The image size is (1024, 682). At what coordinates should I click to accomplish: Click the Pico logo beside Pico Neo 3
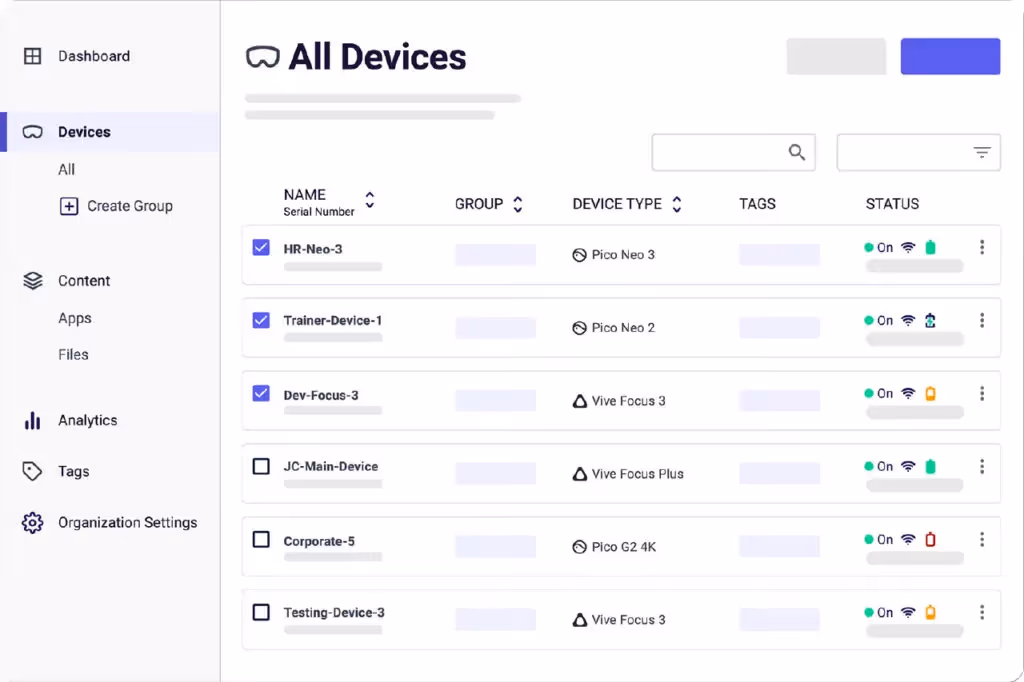tap(579, 255)
